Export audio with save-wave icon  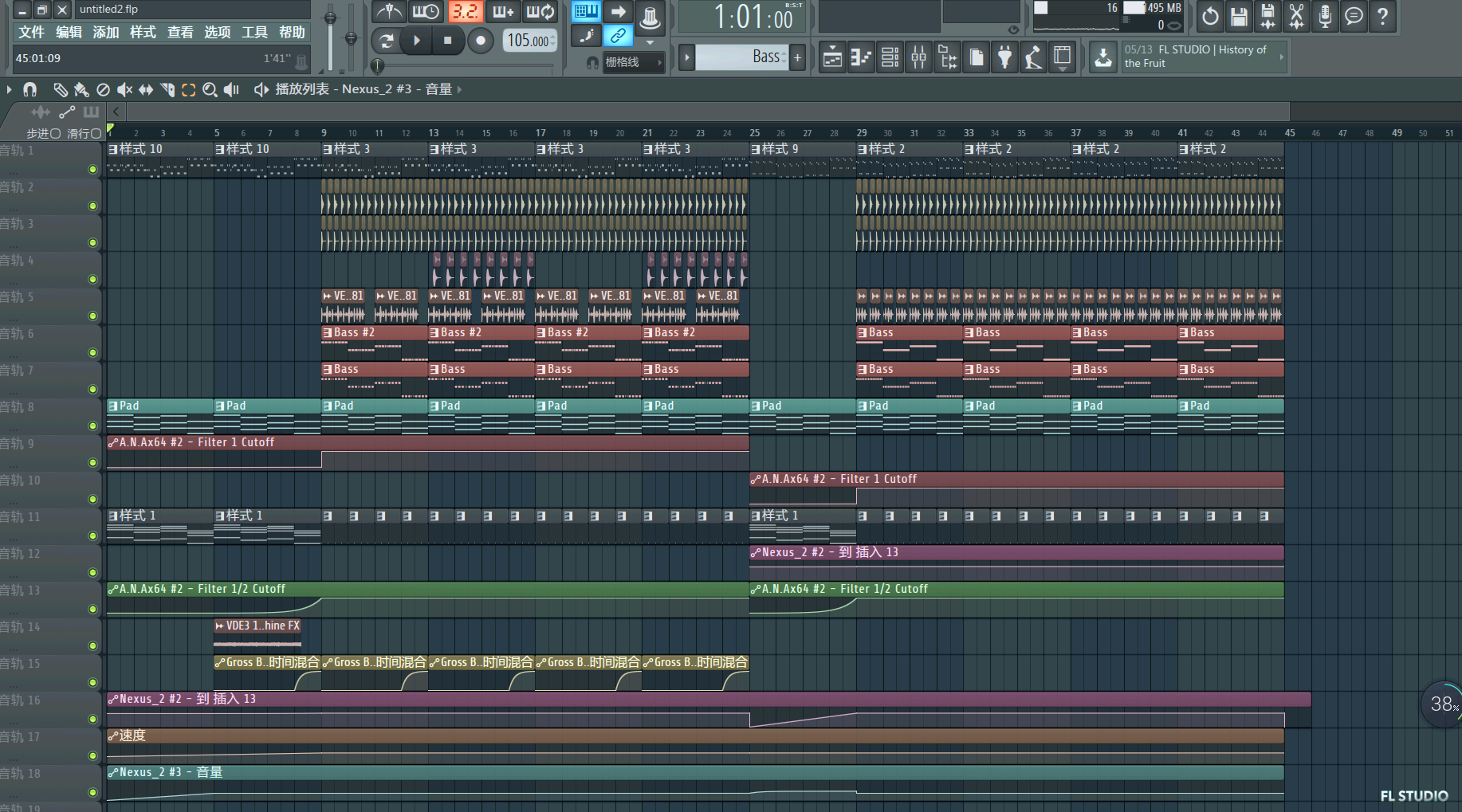click(1267, 16)
